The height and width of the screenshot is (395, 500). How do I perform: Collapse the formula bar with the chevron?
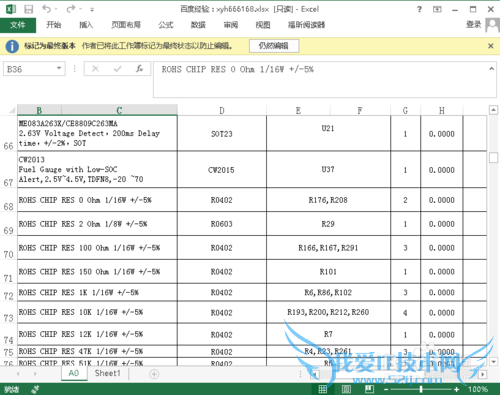(x=491, y=69)
